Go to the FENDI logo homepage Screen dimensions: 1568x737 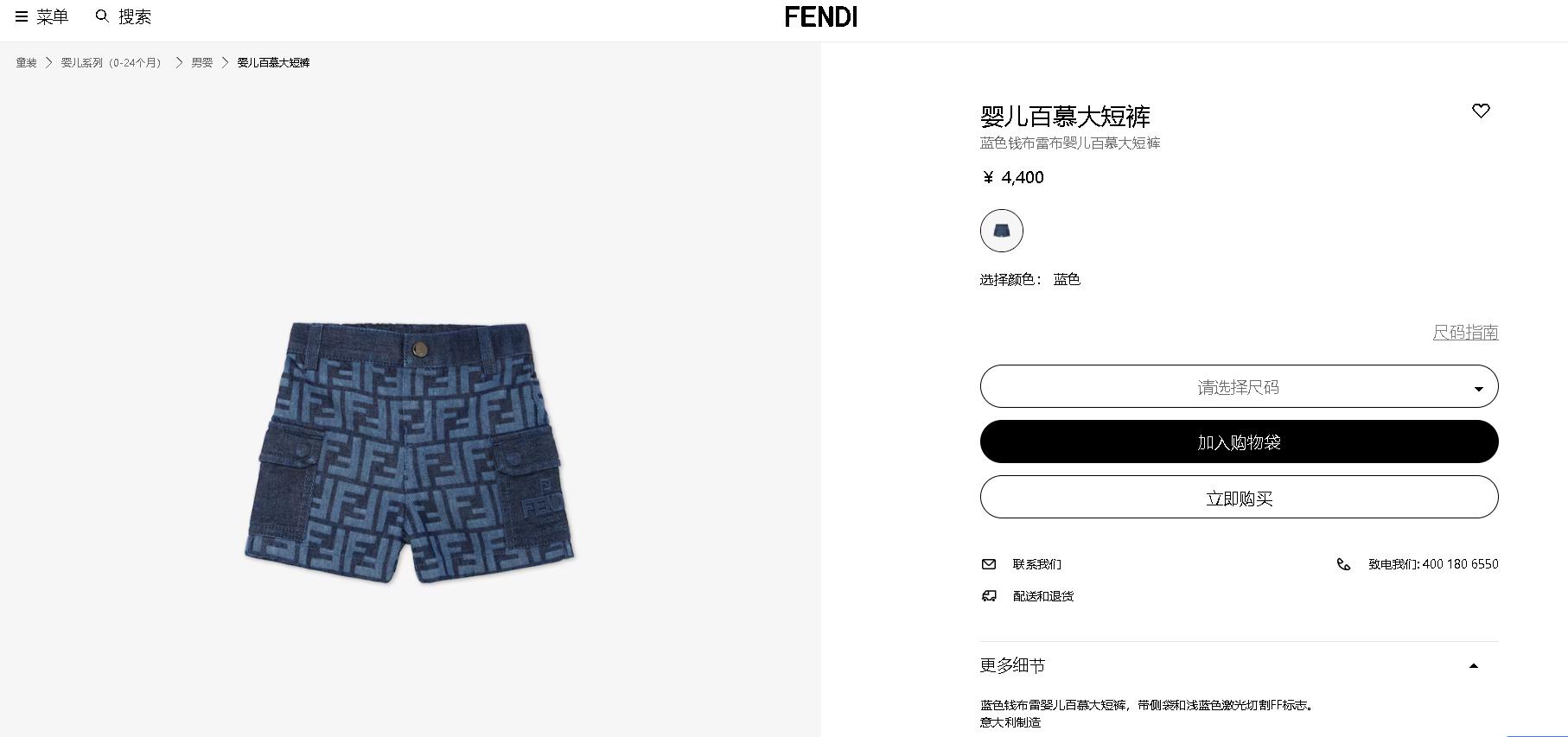coord(821,16)
